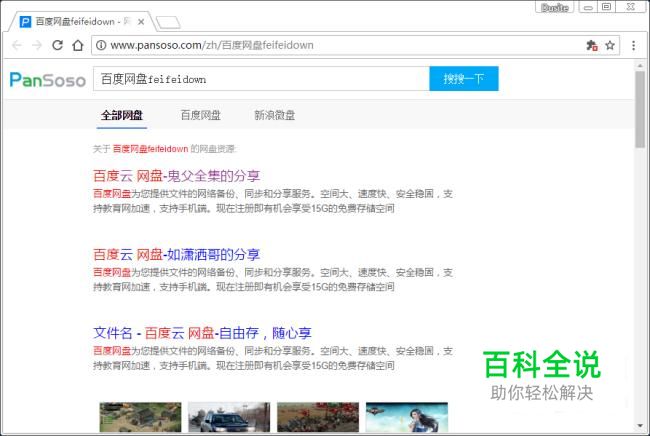The height and width of the screenshot is (436, 650).
Task: Switch to the 百度网盘 tab
Action: coord(201,115)
